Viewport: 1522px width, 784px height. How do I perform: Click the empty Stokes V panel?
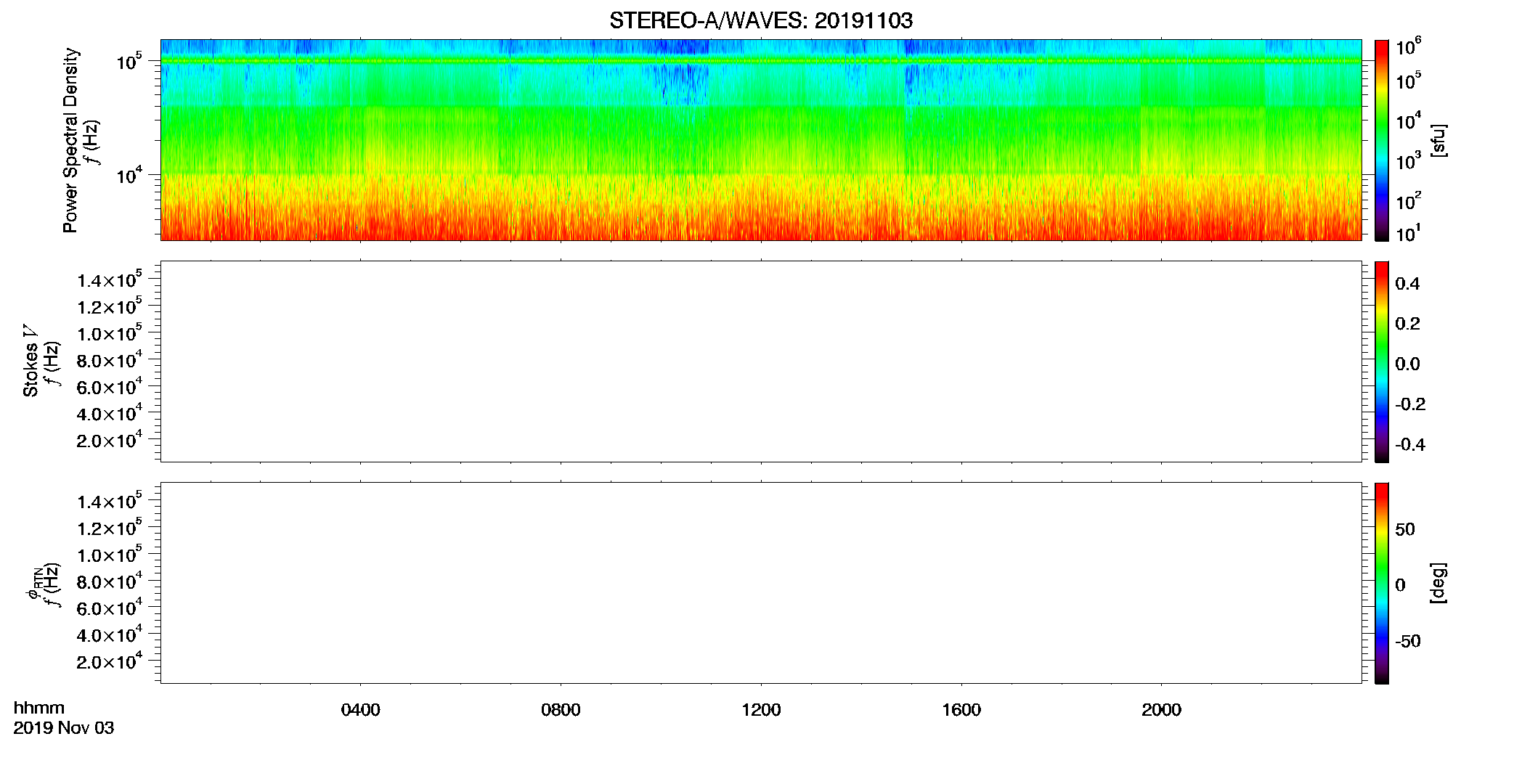(x=761, y=362)
